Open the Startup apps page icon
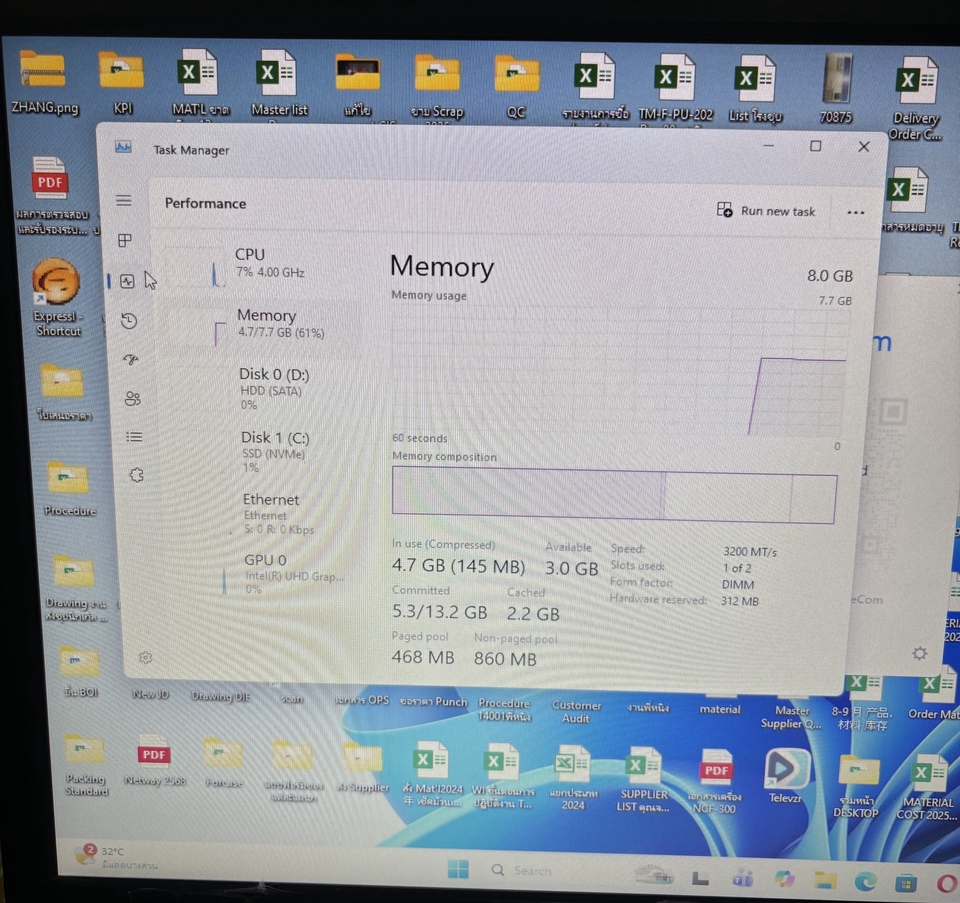 point(131,360)
